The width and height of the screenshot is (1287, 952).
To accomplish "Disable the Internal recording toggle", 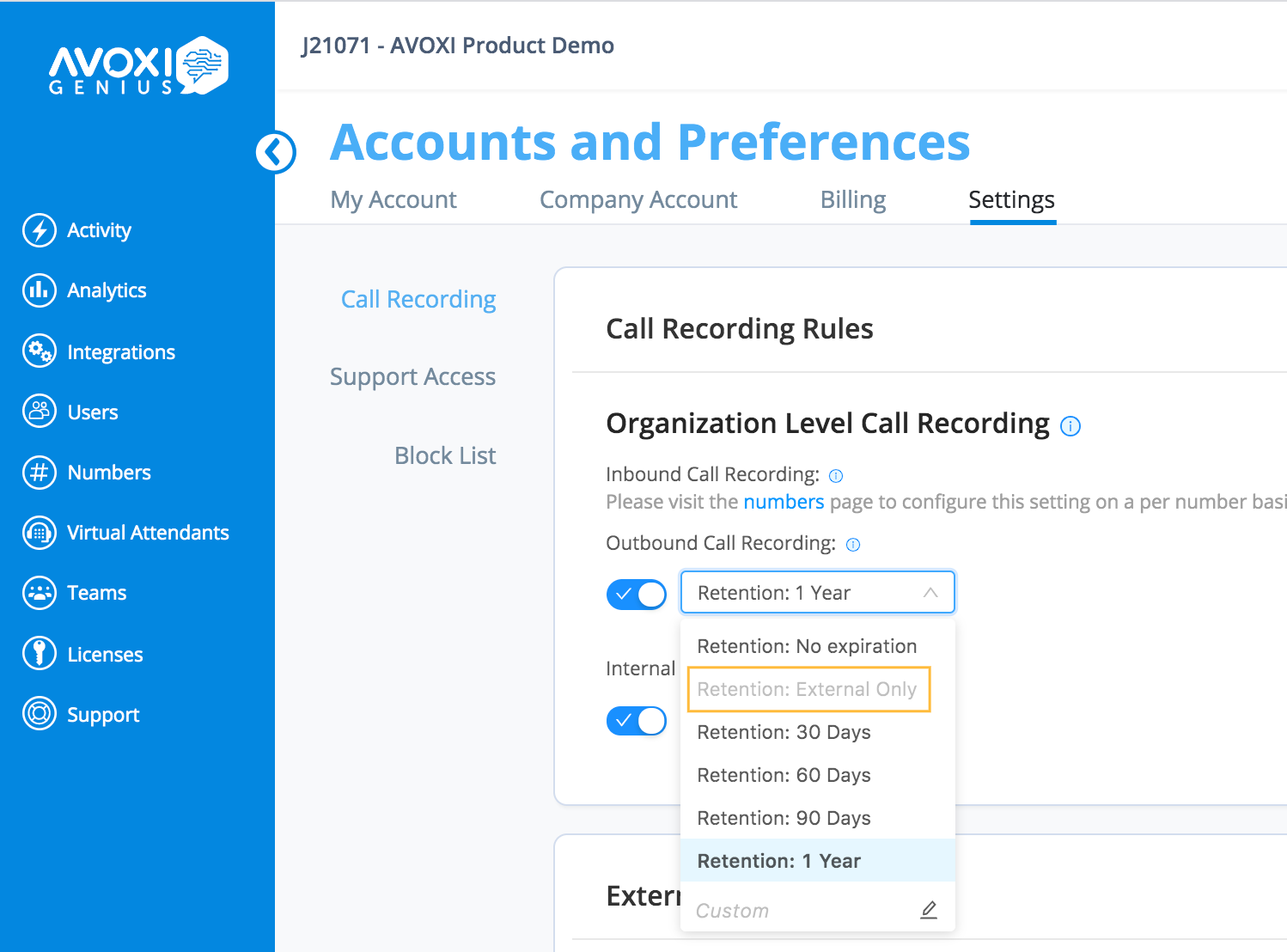I will (x=637, y=721).
